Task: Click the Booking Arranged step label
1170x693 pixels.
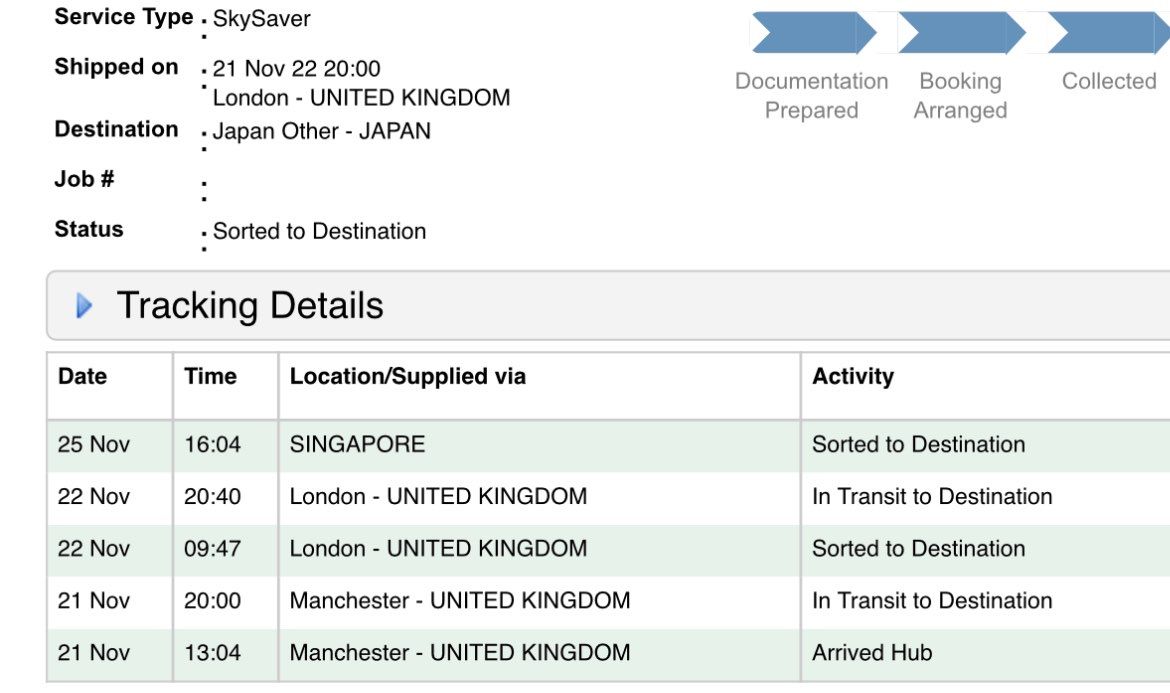Action: (960, 95)
